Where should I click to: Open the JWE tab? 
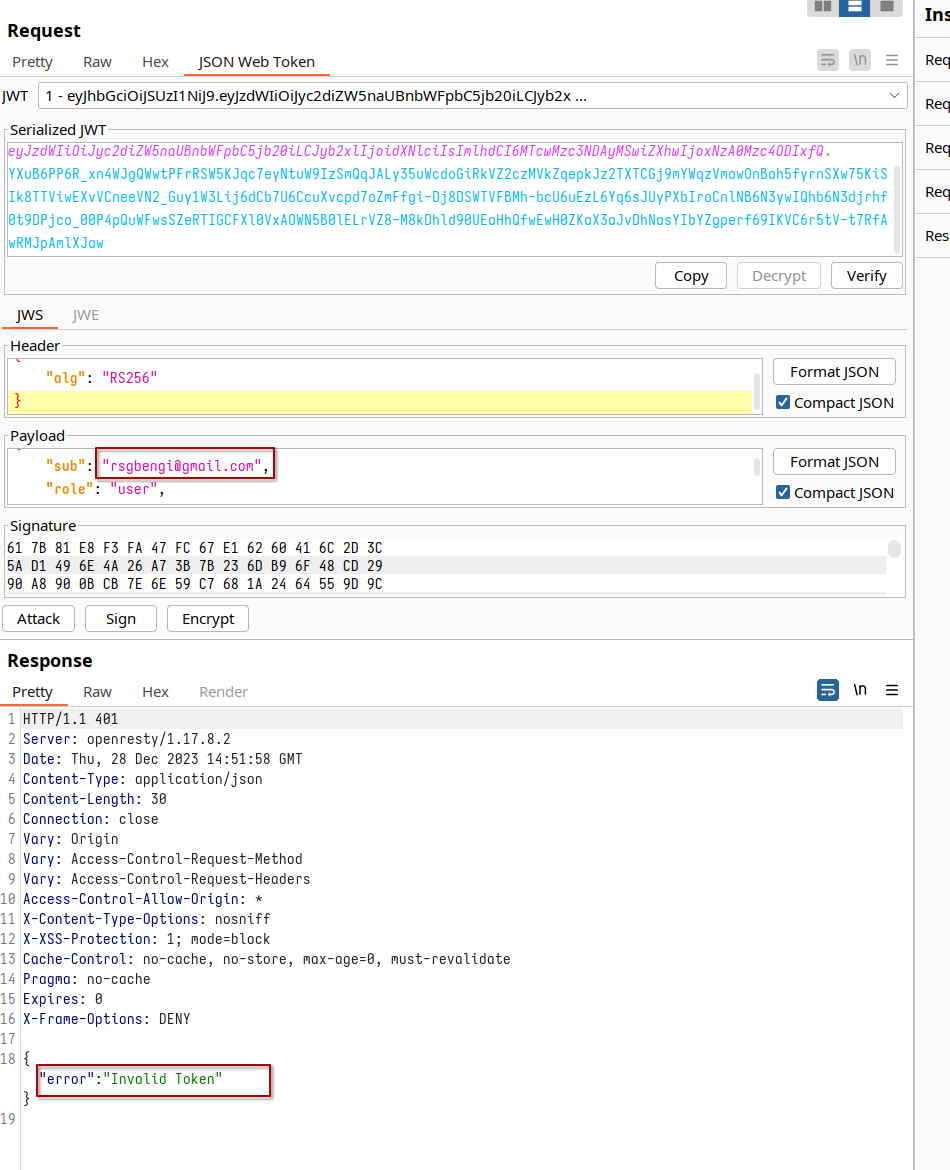pyautogui.click(x=86, y=315)
